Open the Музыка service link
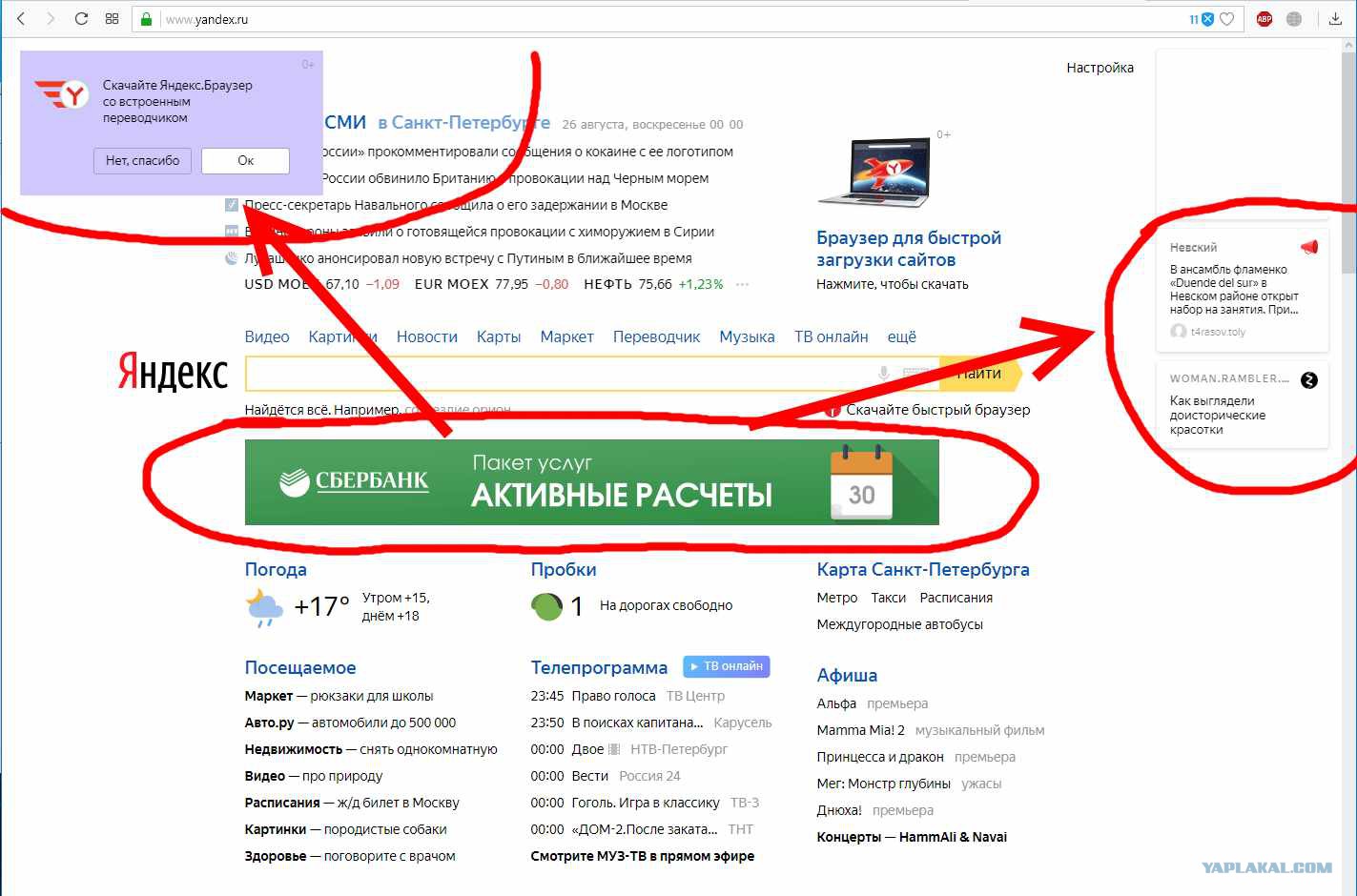The image size is (1357, 896). point(747,336)
